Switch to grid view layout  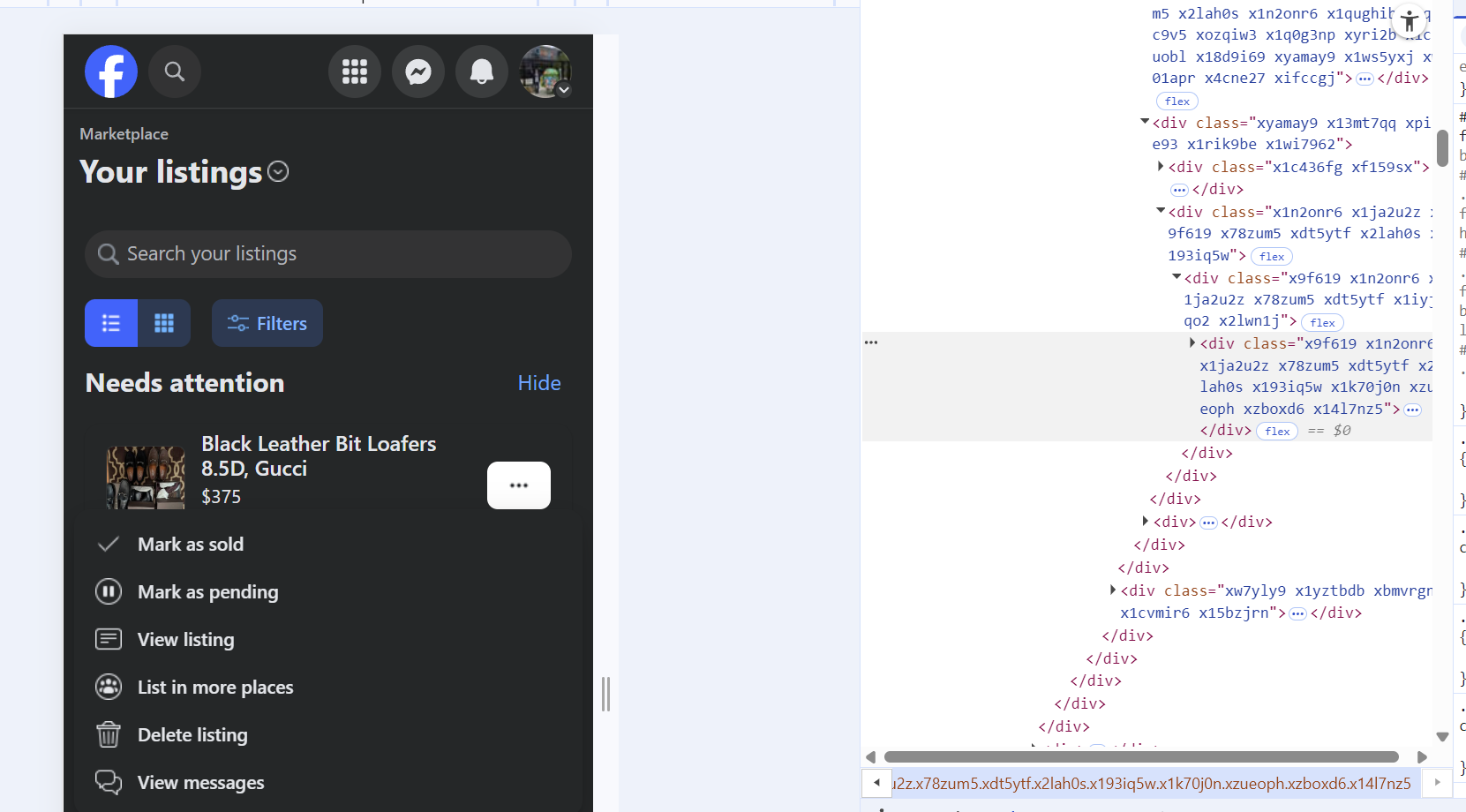point(164,323)
